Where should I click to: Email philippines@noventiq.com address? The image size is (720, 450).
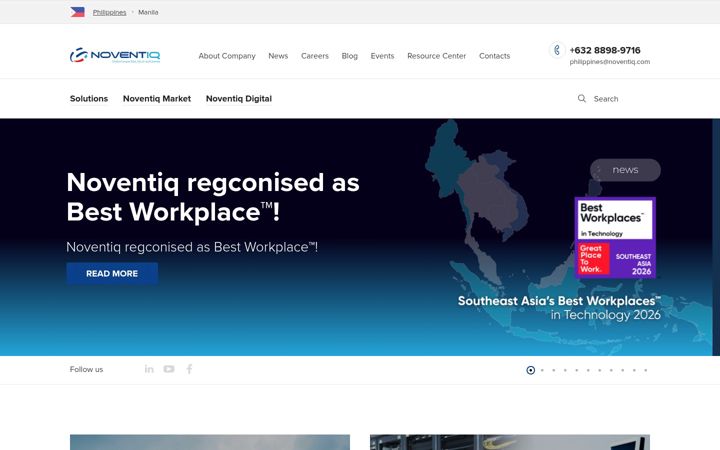(610, 62)
